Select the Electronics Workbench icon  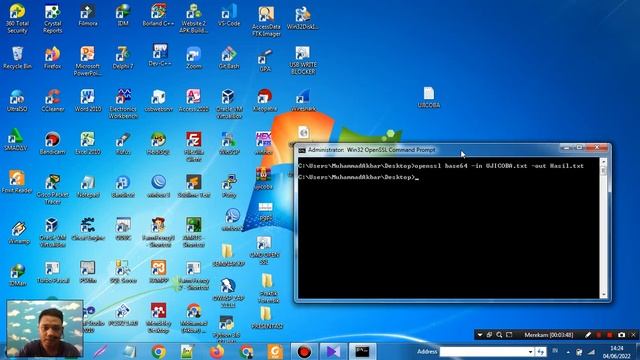123,104
